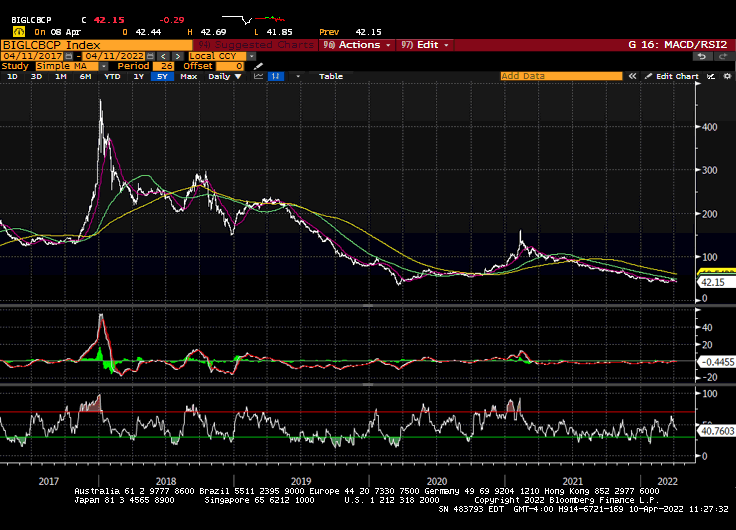The image size is (736, 530).
Task: Edit the end date 04/11/2022 field
Action: coord(115,56)
